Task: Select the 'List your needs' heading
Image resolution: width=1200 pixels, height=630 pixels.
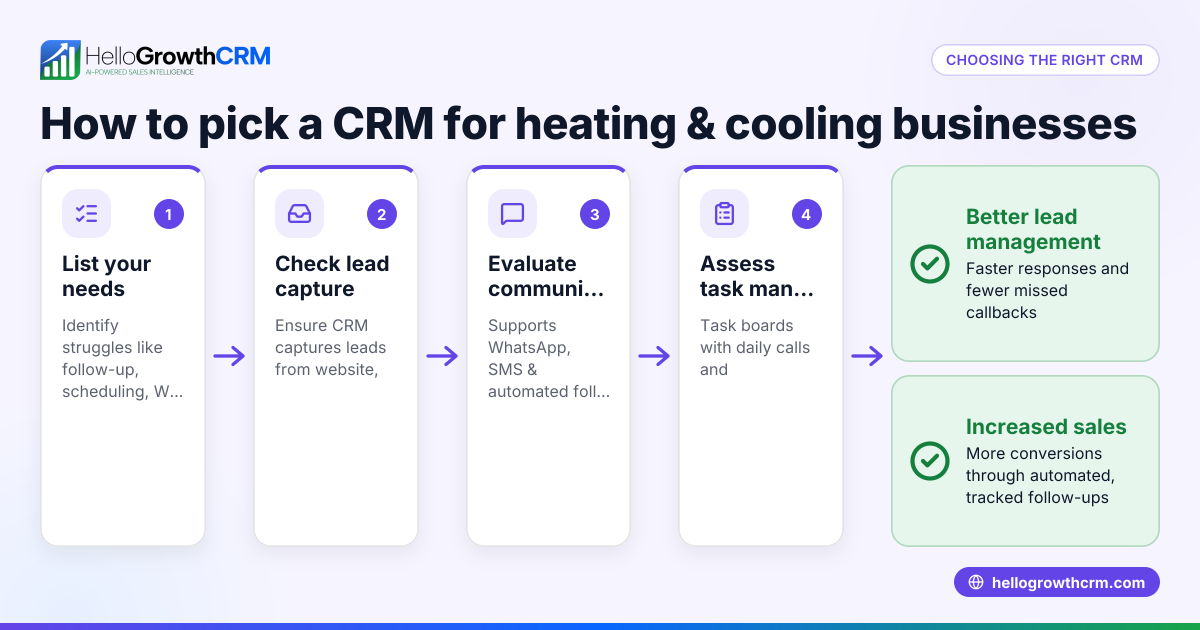Action: (x=106, y=277)
